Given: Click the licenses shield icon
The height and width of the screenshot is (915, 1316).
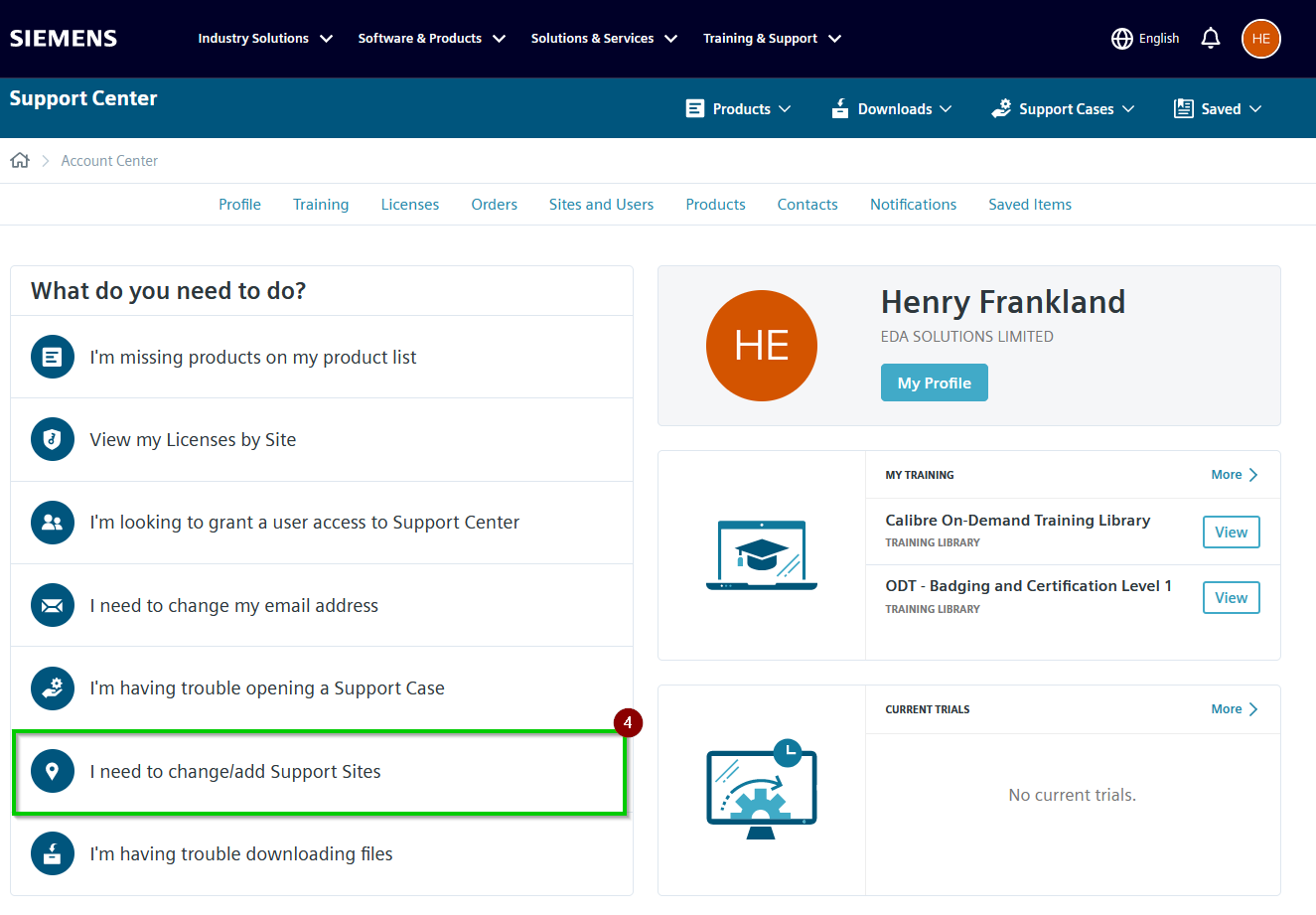Looking at the screenshot, I should (53, 439).
